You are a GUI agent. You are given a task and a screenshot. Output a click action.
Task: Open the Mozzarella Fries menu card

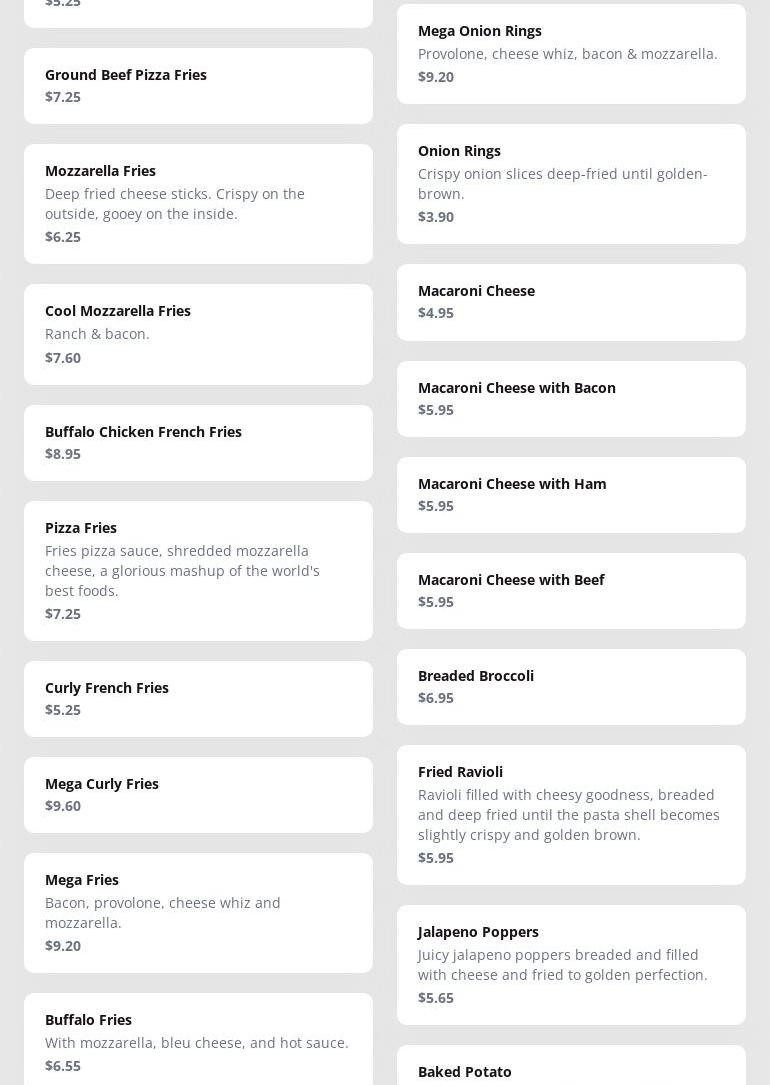(198, 204)
